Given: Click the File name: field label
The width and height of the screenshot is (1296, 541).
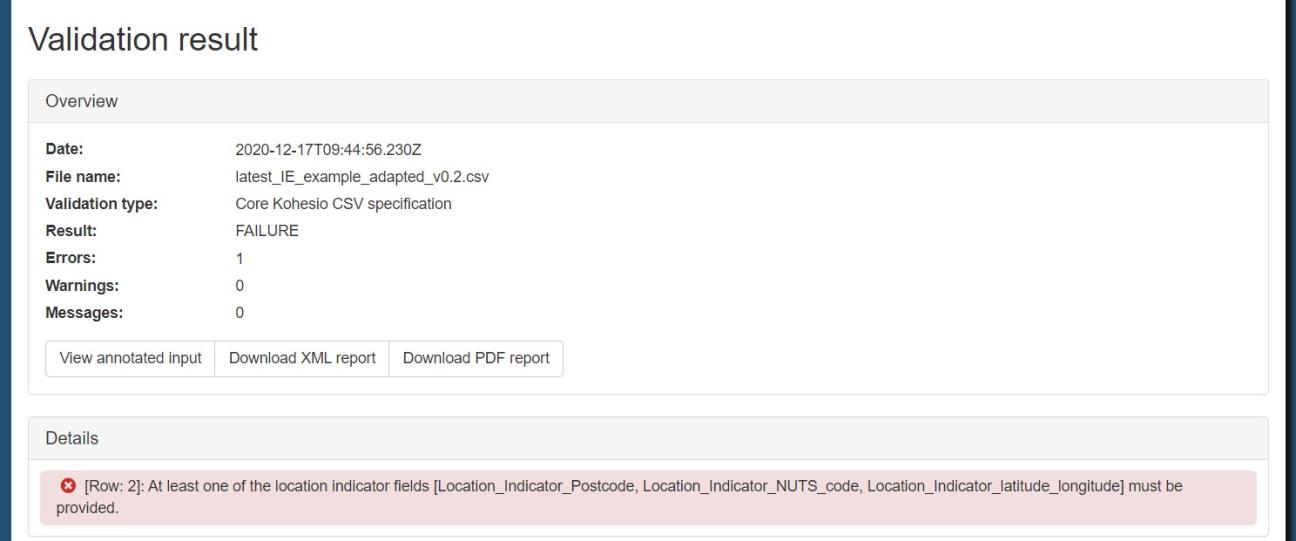Looking at the screenshot, I should 83,177.
